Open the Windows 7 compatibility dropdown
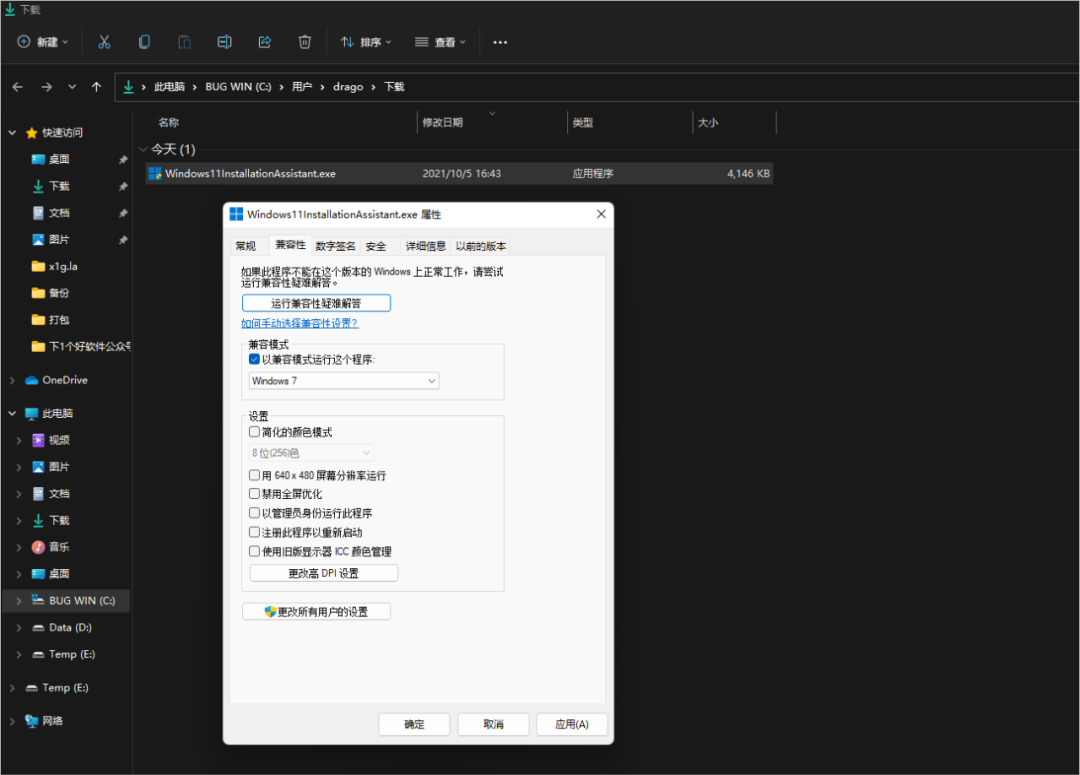 click(344, 381)
